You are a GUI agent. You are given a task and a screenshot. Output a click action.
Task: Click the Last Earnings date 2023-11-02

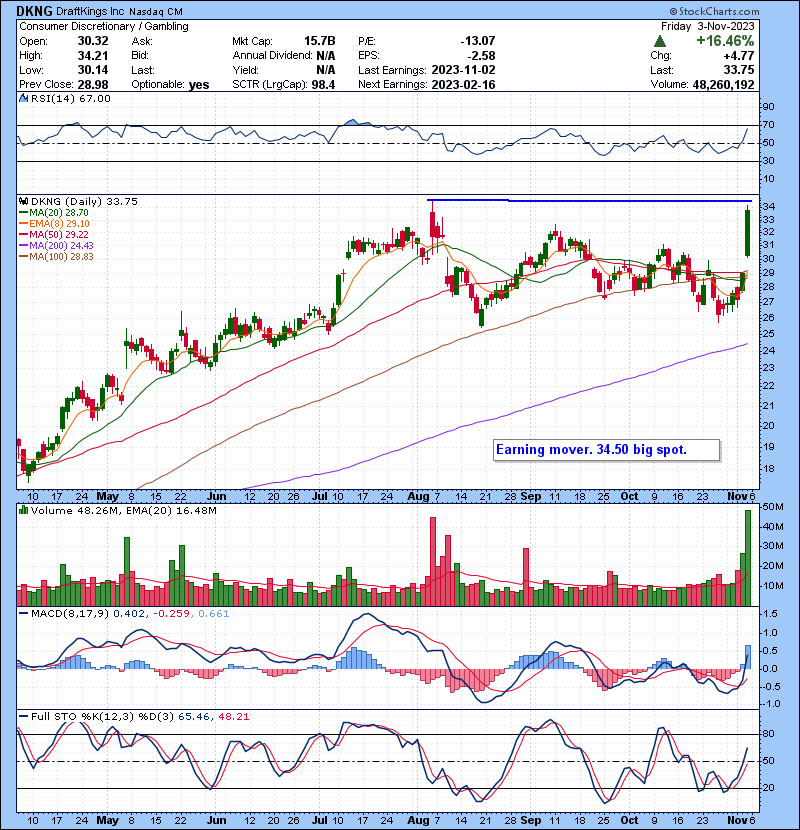click(x=463, y=70)
